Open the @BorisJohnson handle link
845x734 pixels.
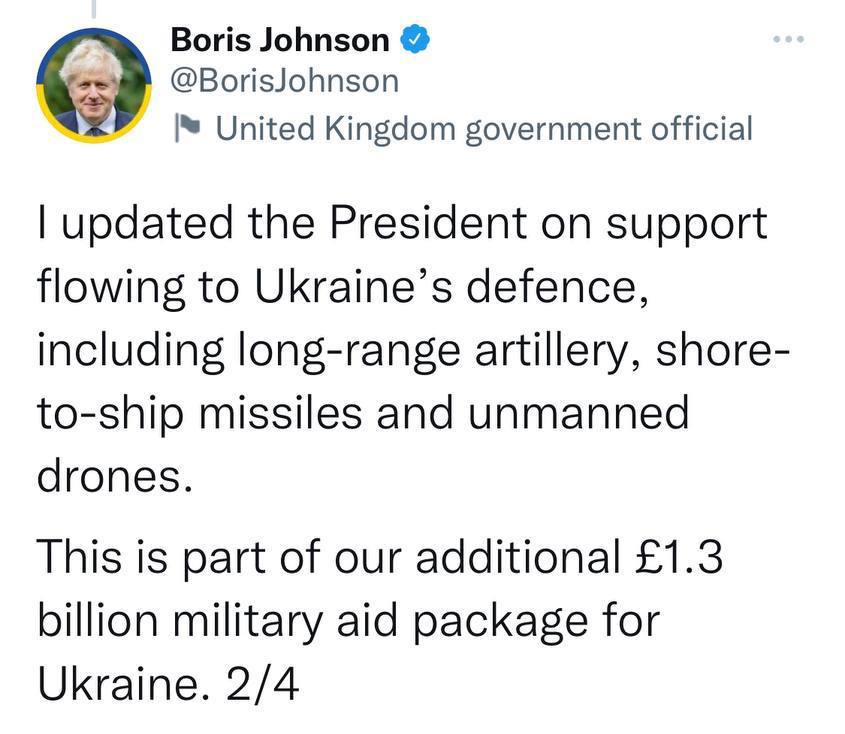click(x=284, y=81)
